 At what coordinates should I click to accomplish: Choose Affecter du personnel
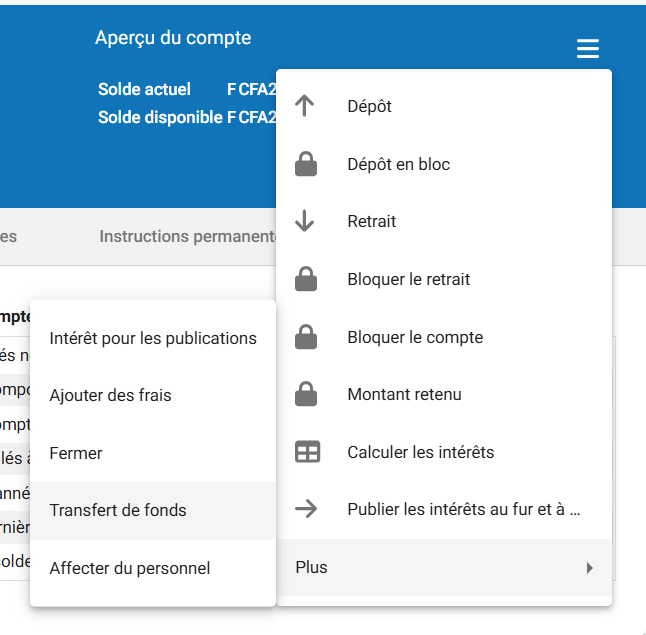click(130, 568)
